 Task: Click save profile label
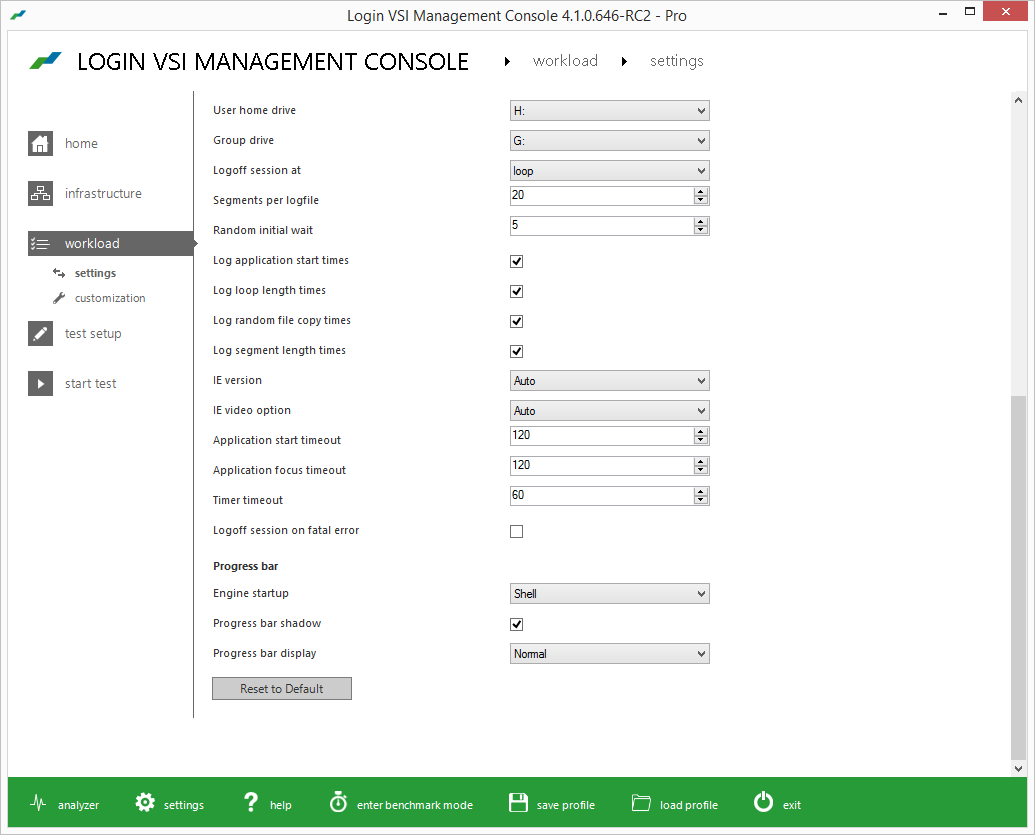566,805
